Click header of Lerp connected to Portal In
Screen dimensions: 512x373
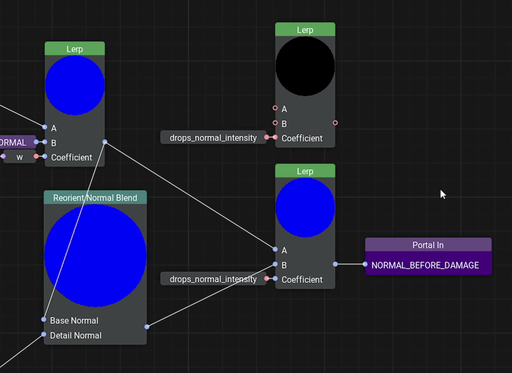(x=305, y=171)
